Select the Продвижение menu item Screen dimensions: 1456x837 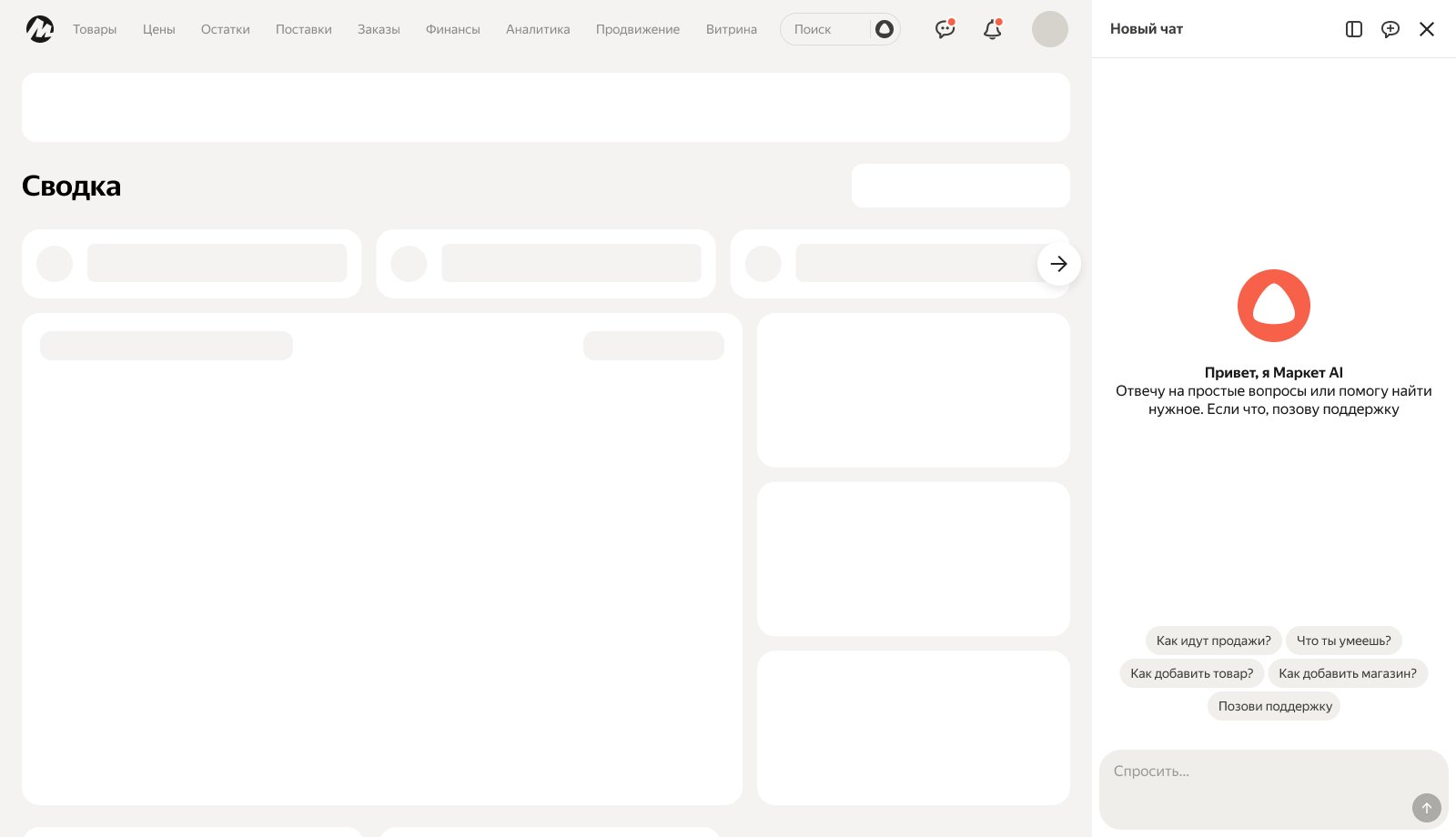click(637, 29)
